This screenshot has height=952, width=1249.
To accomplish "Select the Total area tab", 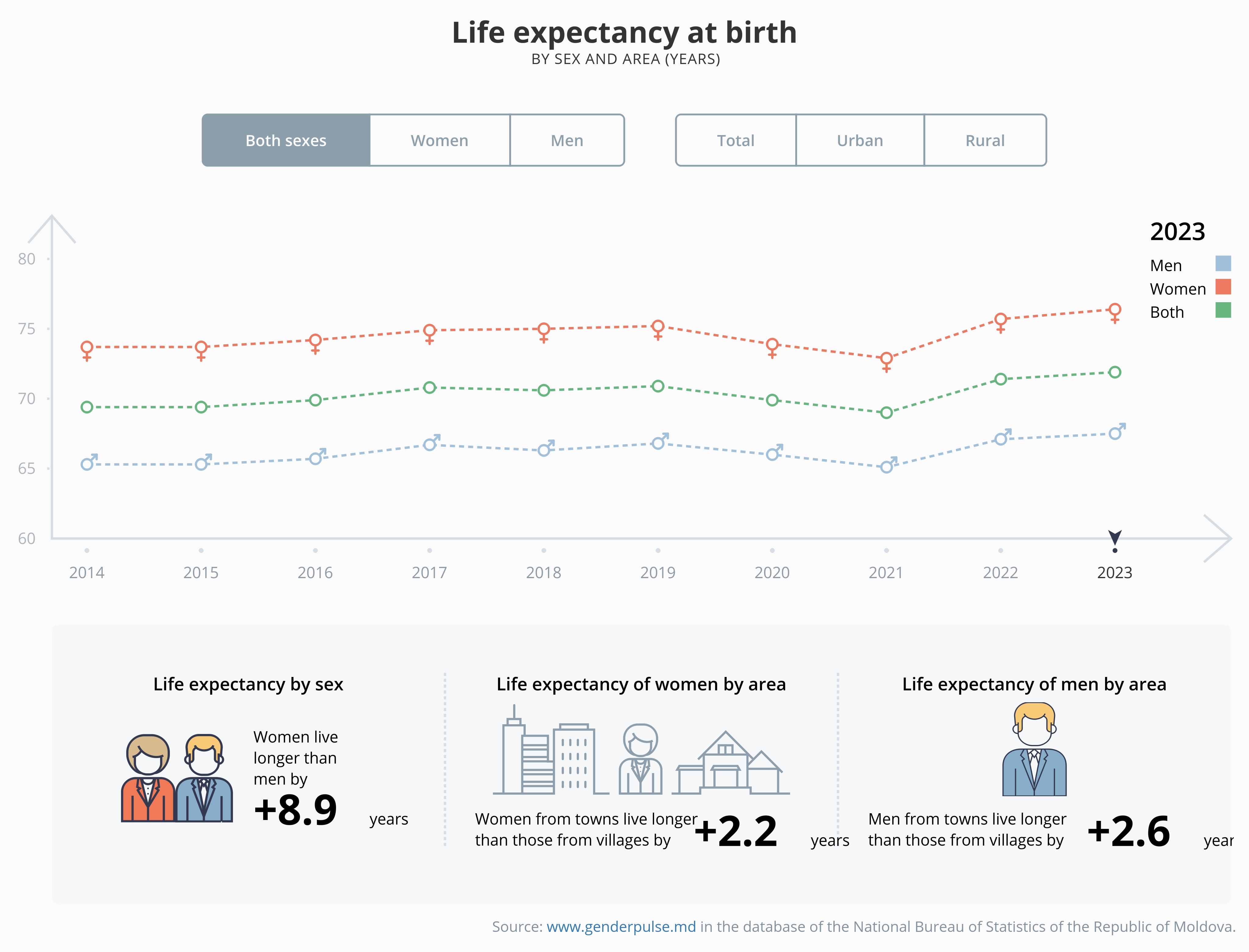I will pyautogui.click(x=735, y=140).
